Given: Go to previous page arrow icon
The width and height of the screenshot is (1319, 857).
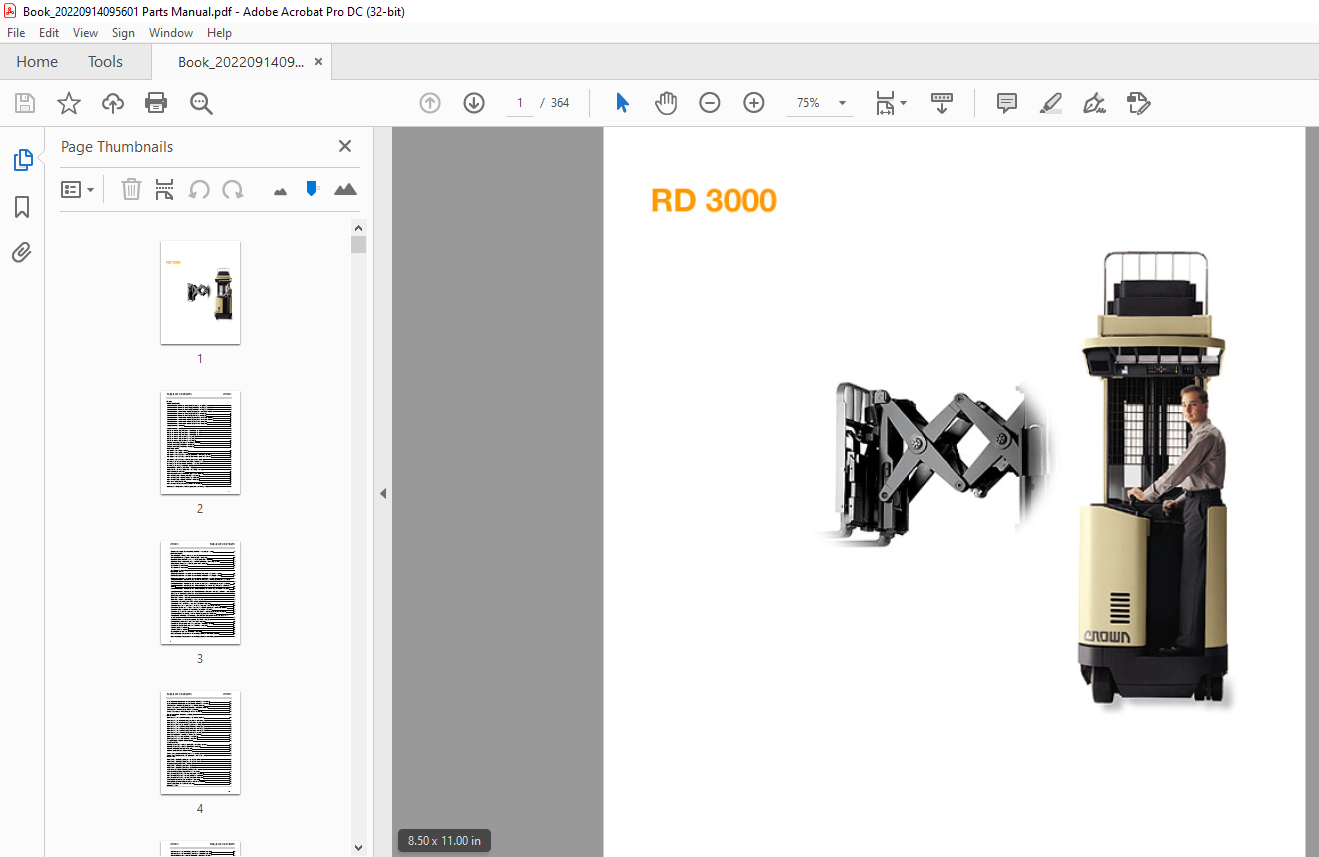Looking at the screenshot, I should pos(430,103).
